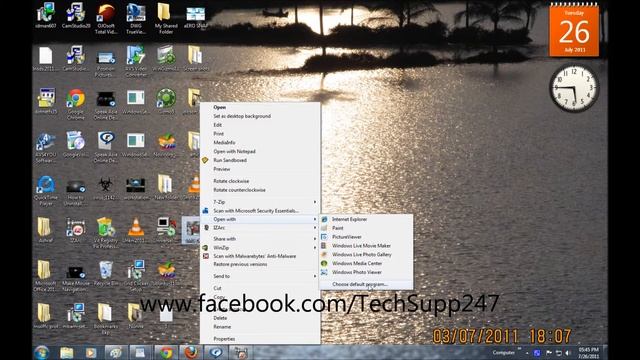Open the AVS Video Converter desktop shortcut
This screenshot has height=360, width=640.
coord(136,61)
